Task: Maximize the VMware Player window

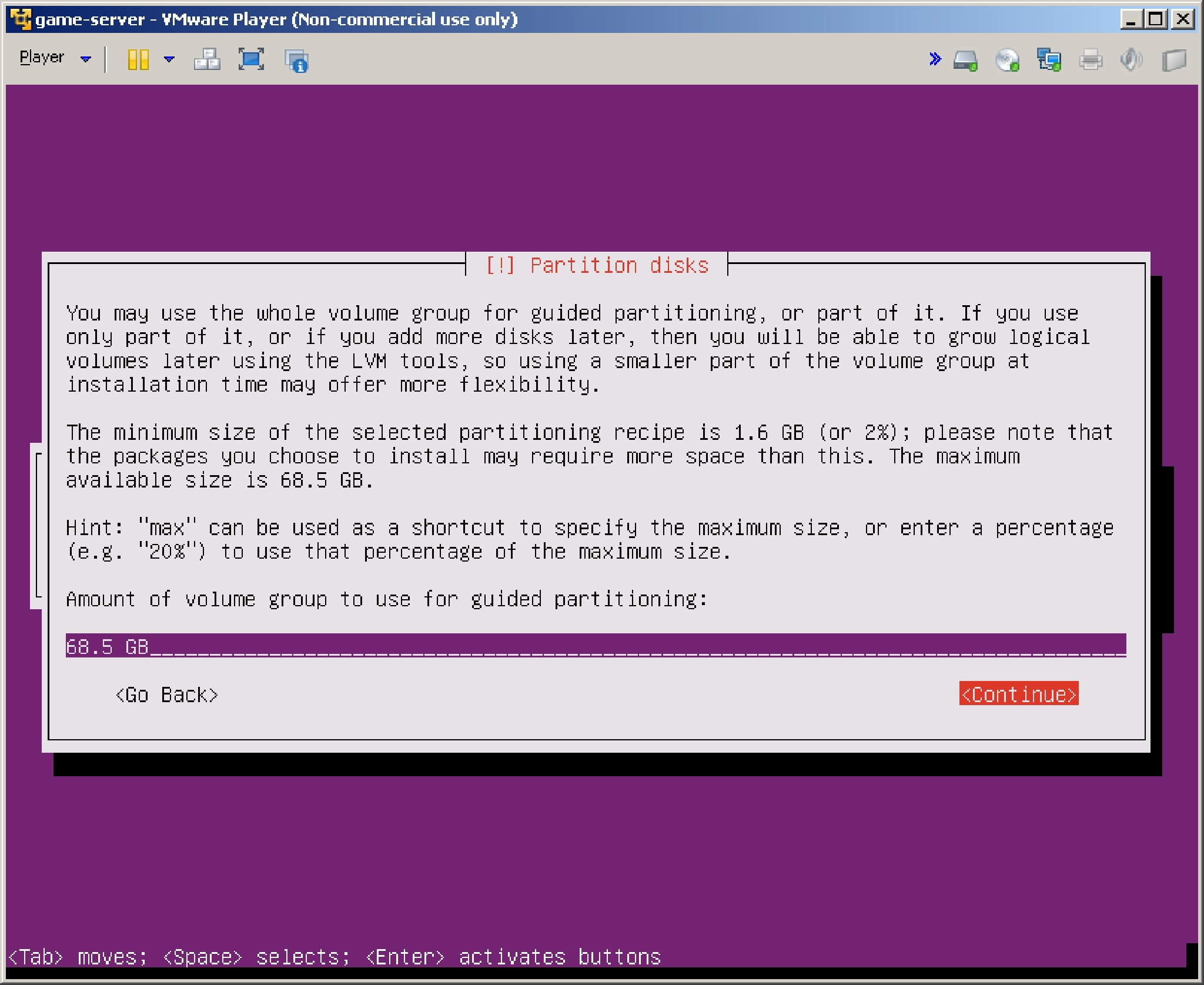Action: tap(1156, 19)
